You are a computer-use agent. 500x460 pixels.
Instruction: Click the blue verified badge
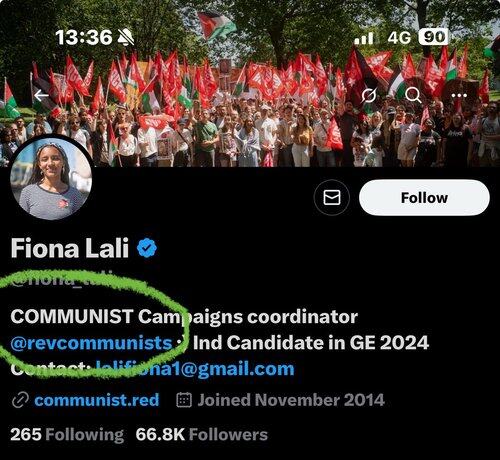point(147,248)
